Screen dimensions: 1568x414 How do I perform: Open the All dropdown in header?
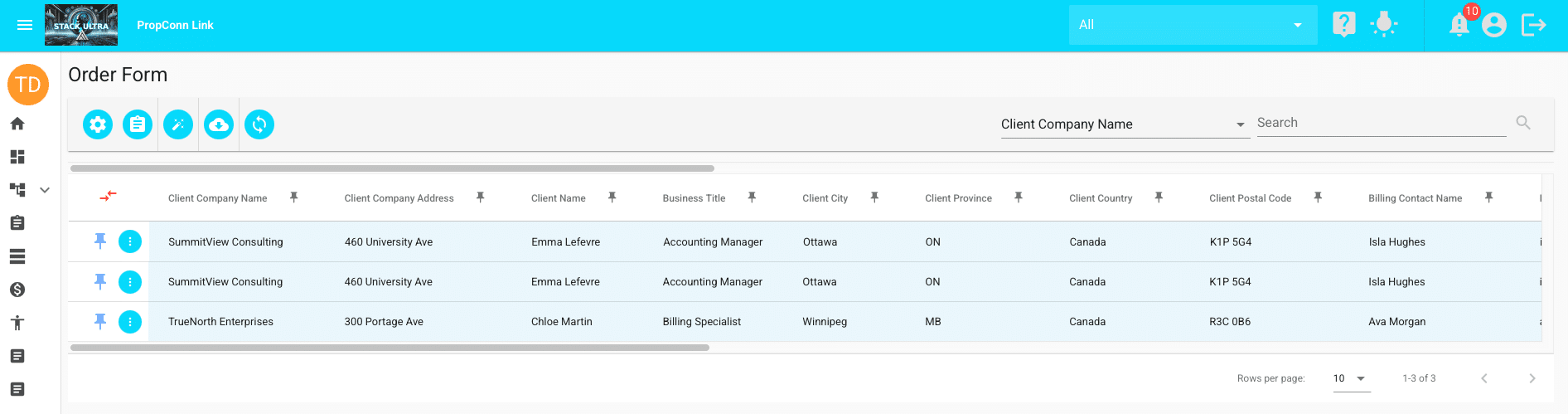pyautogui.click(x=1192, y=25)
